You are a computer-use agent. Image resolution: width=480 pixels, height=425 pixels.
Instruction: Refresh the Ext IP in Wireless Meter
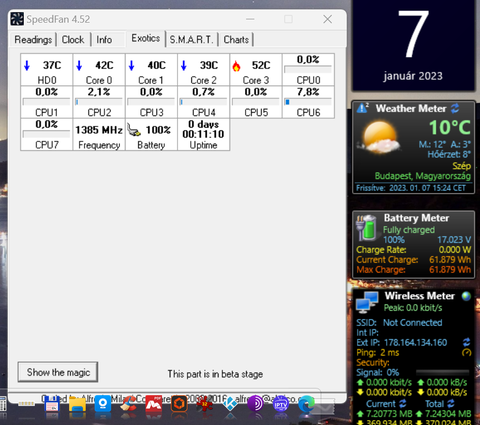(x=466, y=342)
